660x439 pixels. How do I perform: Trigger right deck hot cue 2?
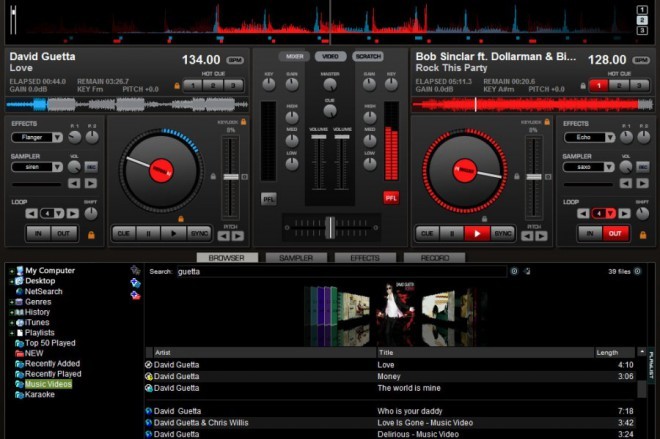(x=619, y=86)
